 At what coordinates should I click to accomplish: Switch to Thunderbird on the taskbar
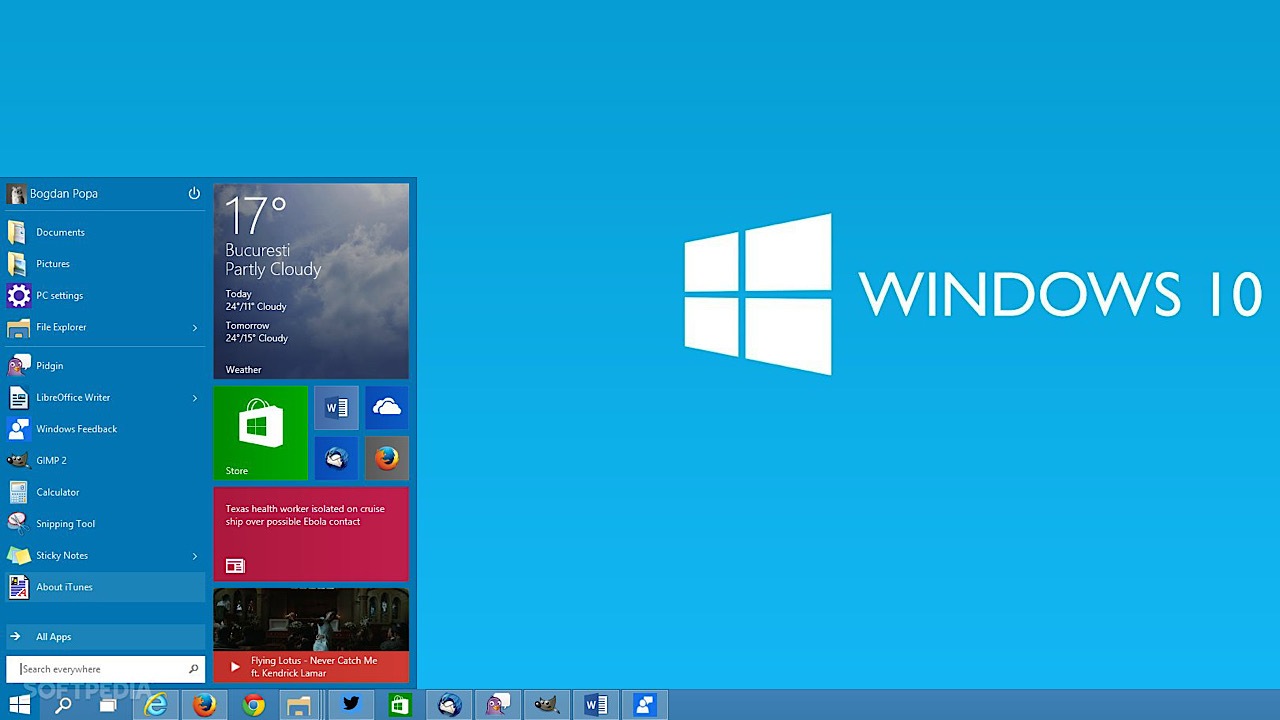pyautogui.click(x=449, y=705)
